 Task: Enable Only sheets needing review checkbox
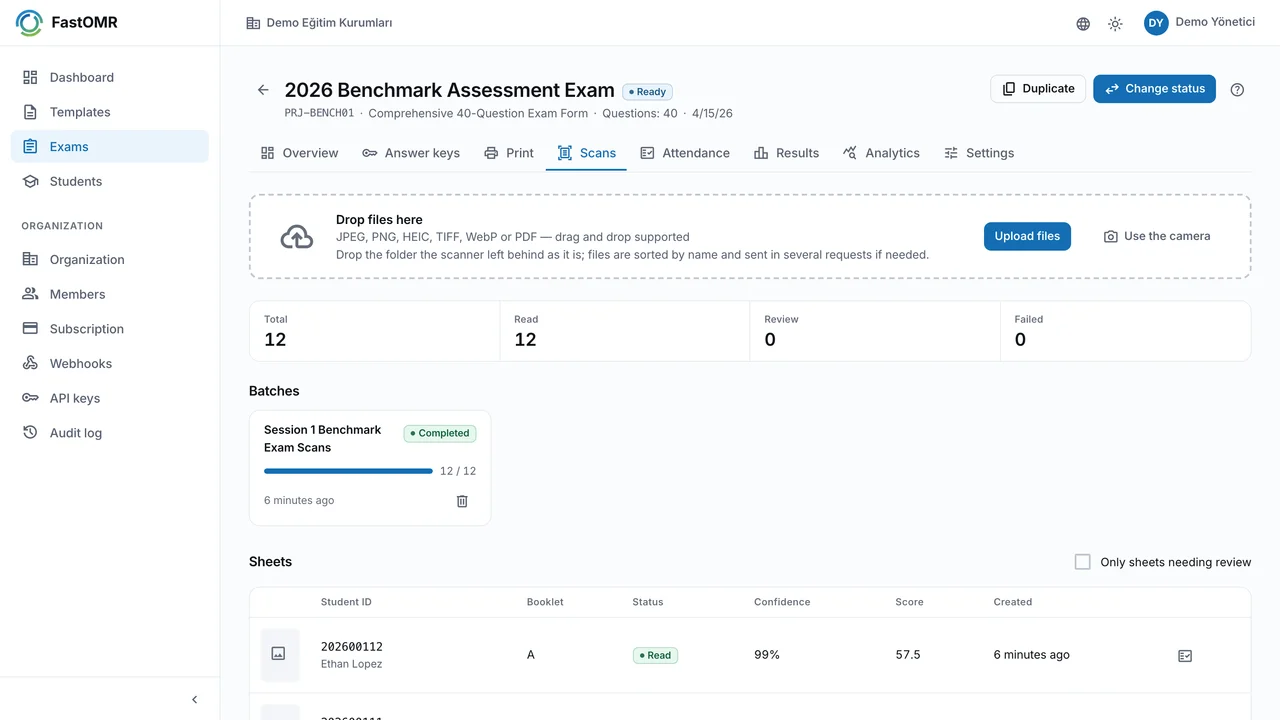point(1082,562)
